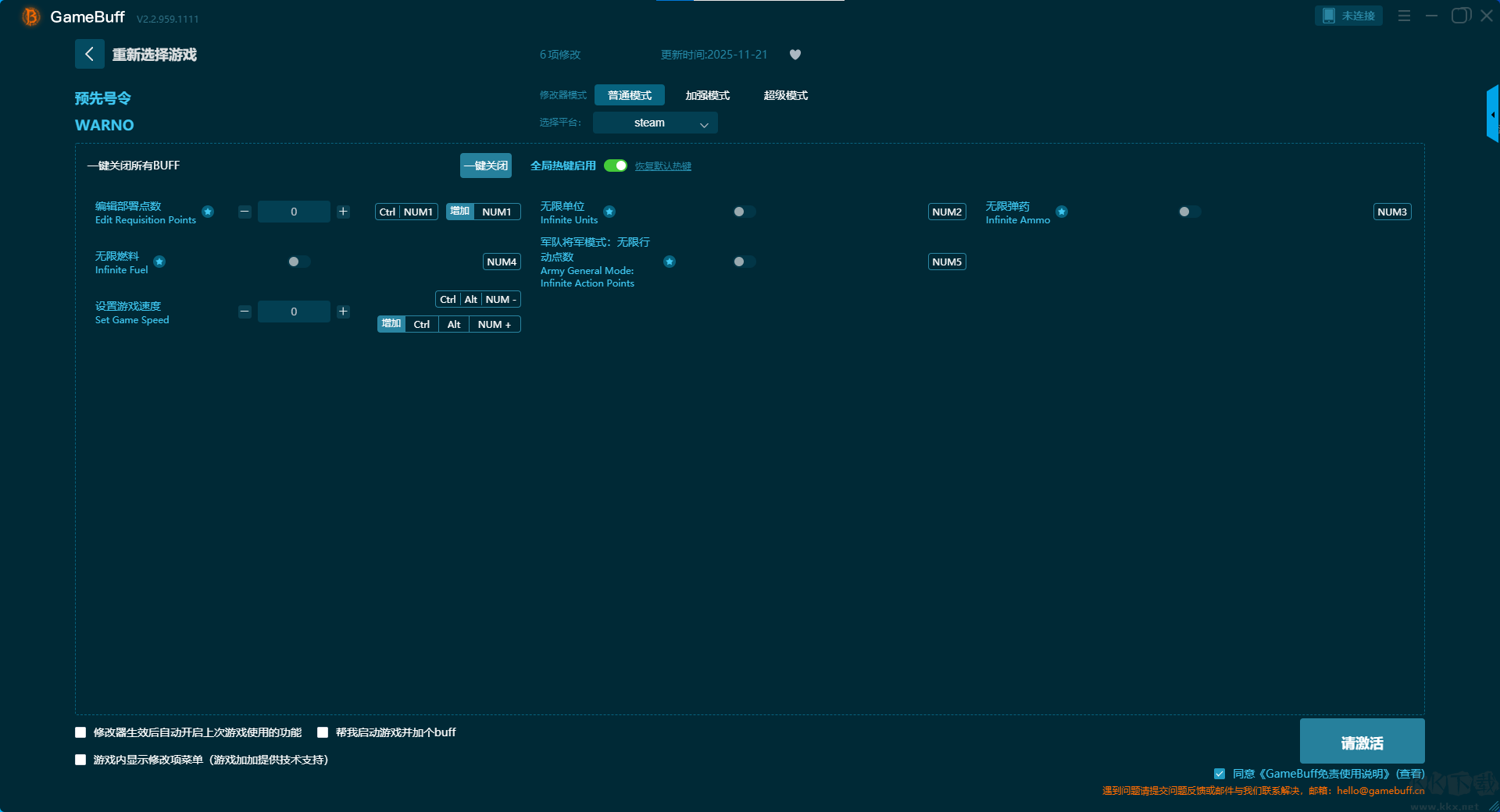Screen dimensions: 1500x812
Task: Click the restore default hotkeys link
Action: (662, 166)
